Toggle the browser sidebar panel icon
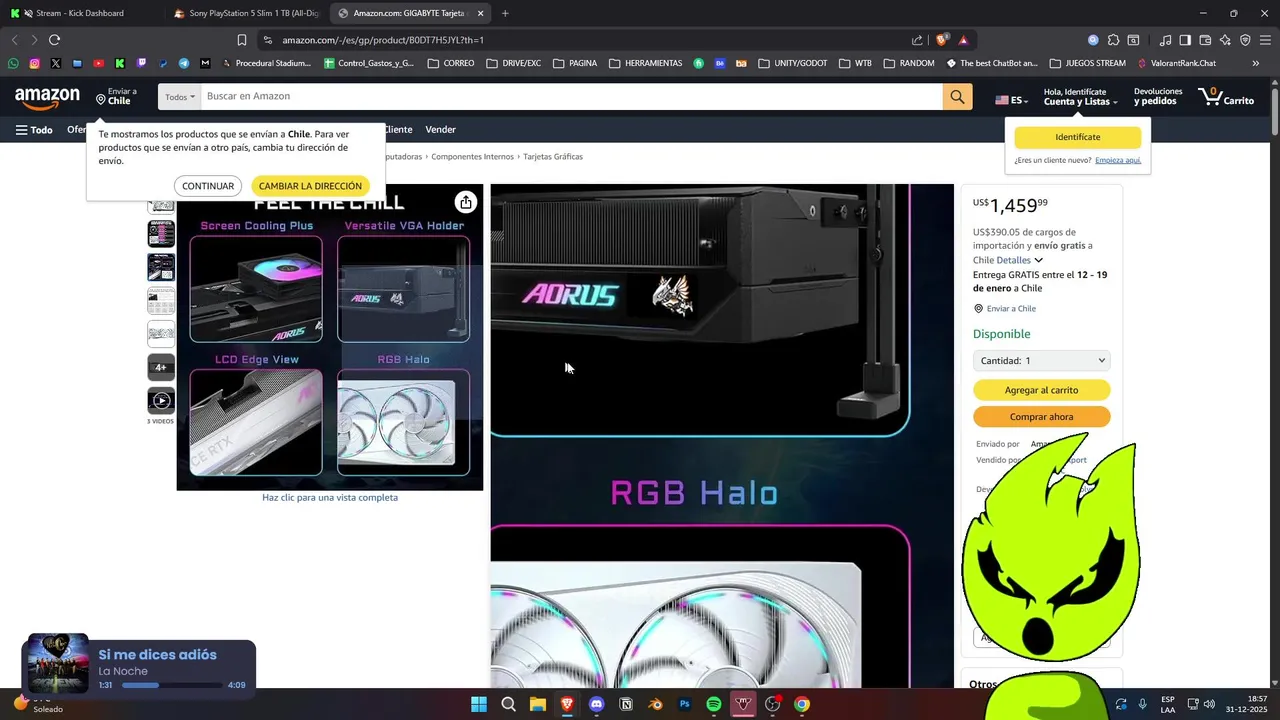Screen dimensions: 1280x720 pos(1185,40)
